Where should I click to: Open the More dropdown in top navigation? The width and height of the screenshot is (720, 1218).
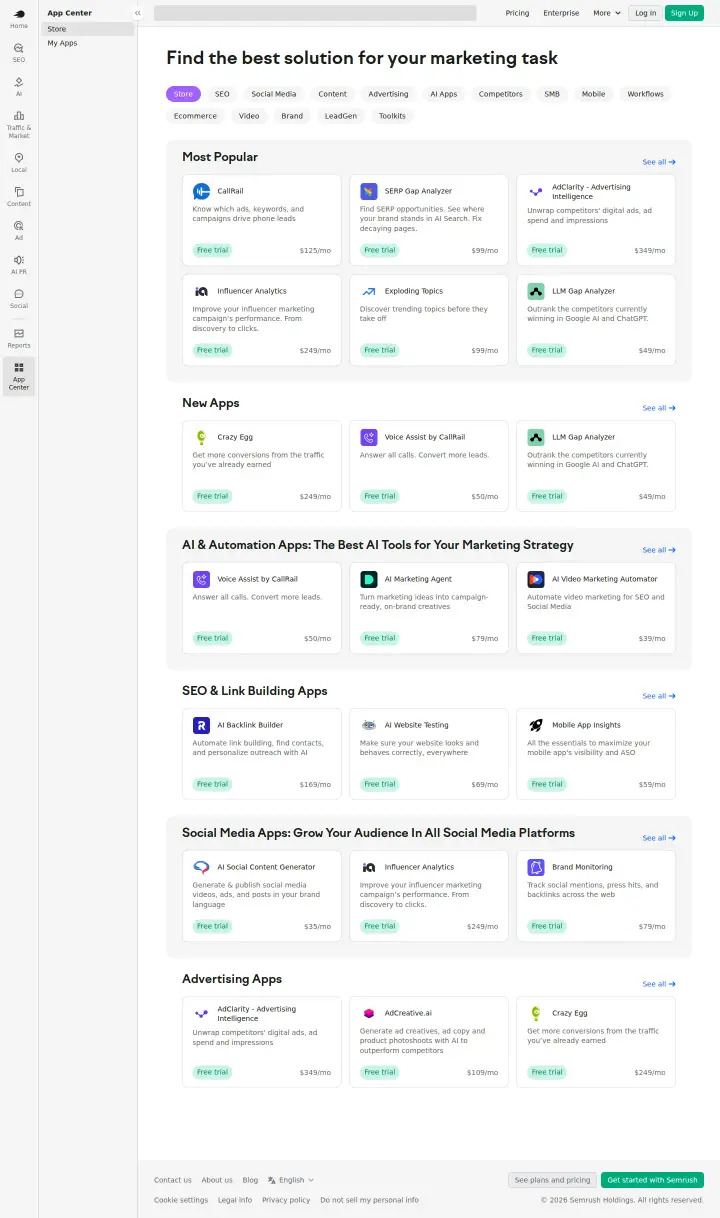606,13
